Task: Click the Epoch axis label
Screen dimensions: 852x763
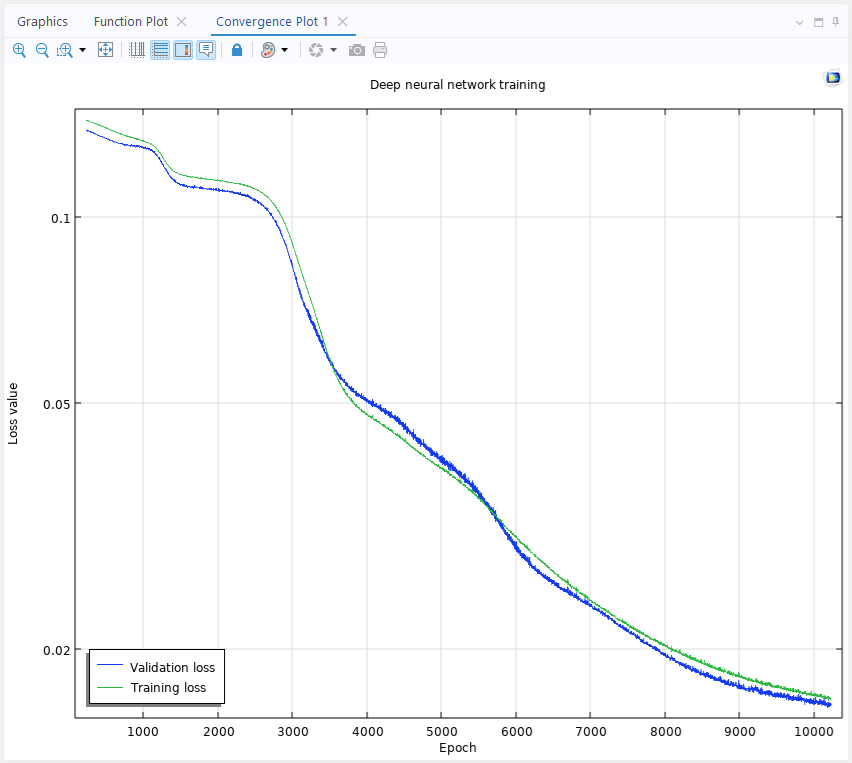Action: (458, 748)
